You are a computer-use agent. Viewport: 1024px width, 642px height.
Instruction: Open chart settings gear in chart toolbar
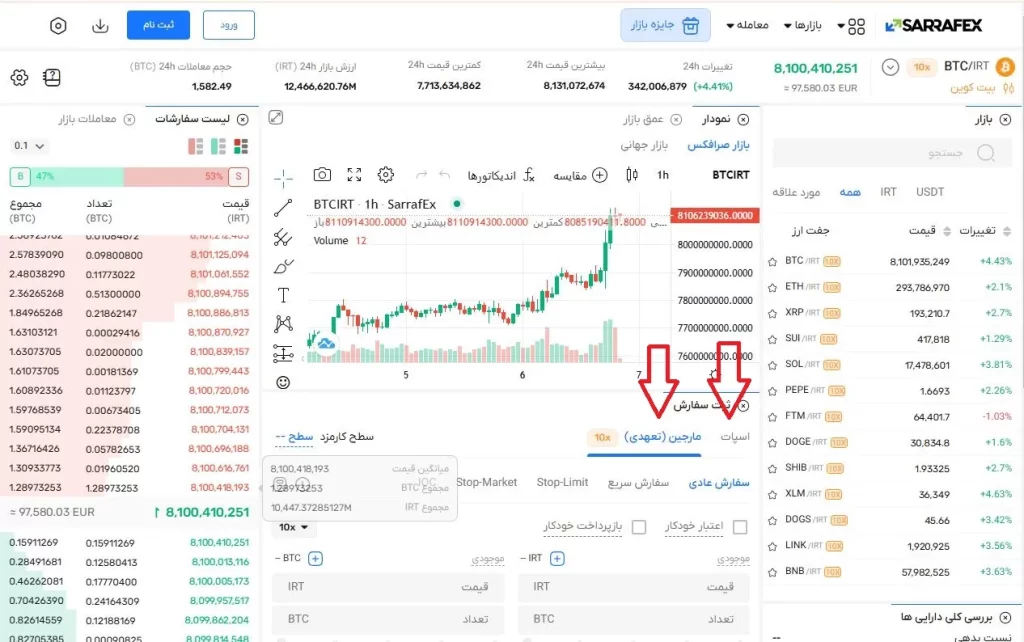(x=386, y=175)
